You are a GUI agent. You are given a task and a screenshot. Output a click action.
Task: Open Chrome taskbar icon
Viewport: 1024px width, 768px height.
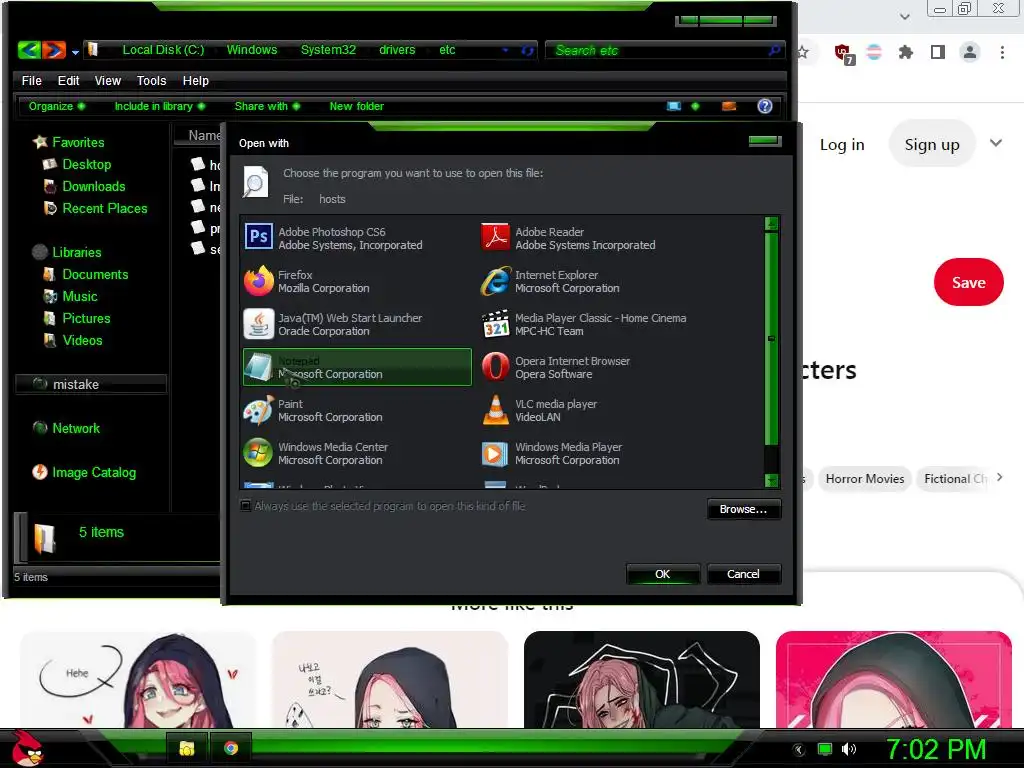click(x=231, y=748)
